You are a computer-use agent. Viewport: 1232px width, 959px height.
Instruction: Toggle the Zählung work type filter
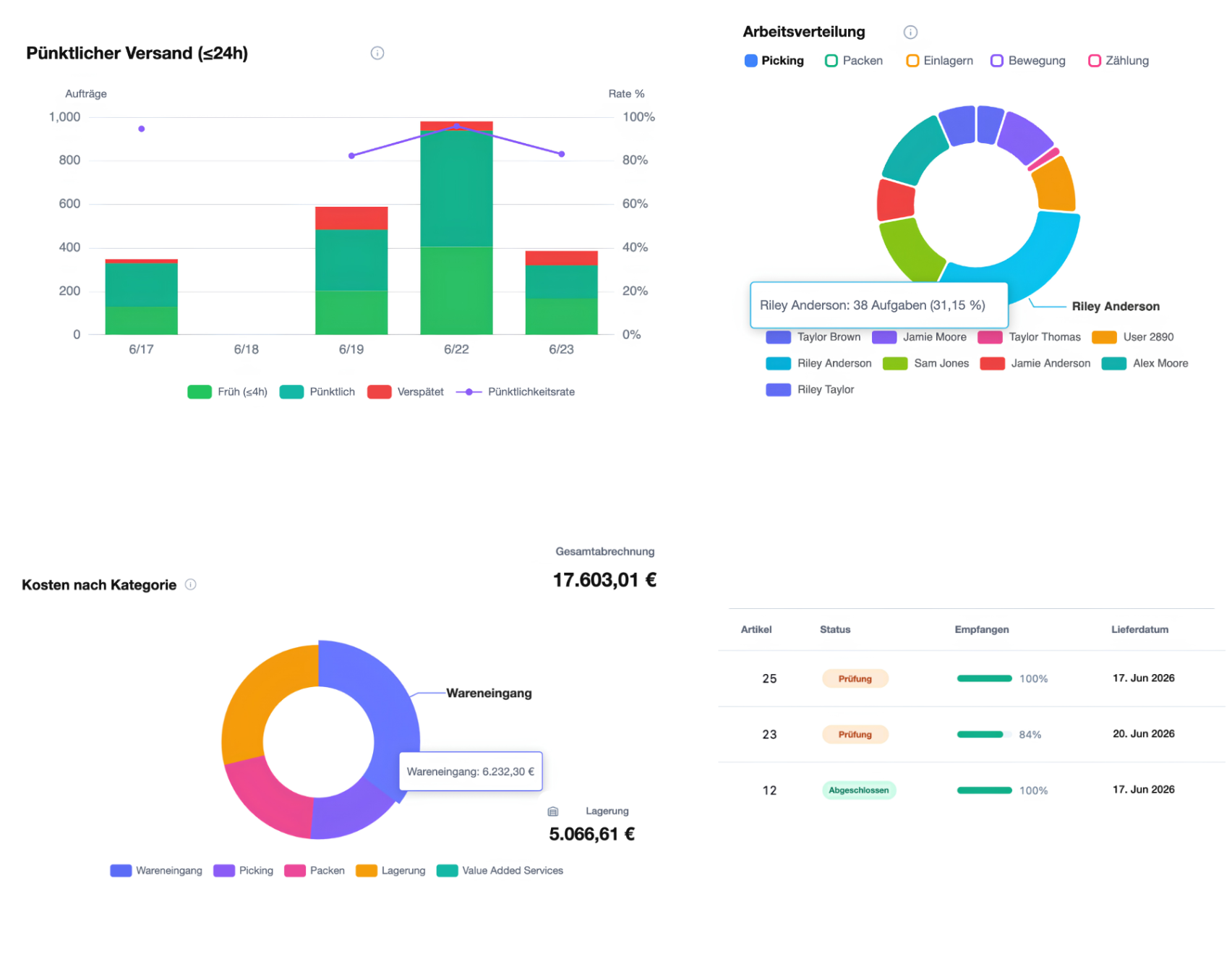[x=1118, y=61]
